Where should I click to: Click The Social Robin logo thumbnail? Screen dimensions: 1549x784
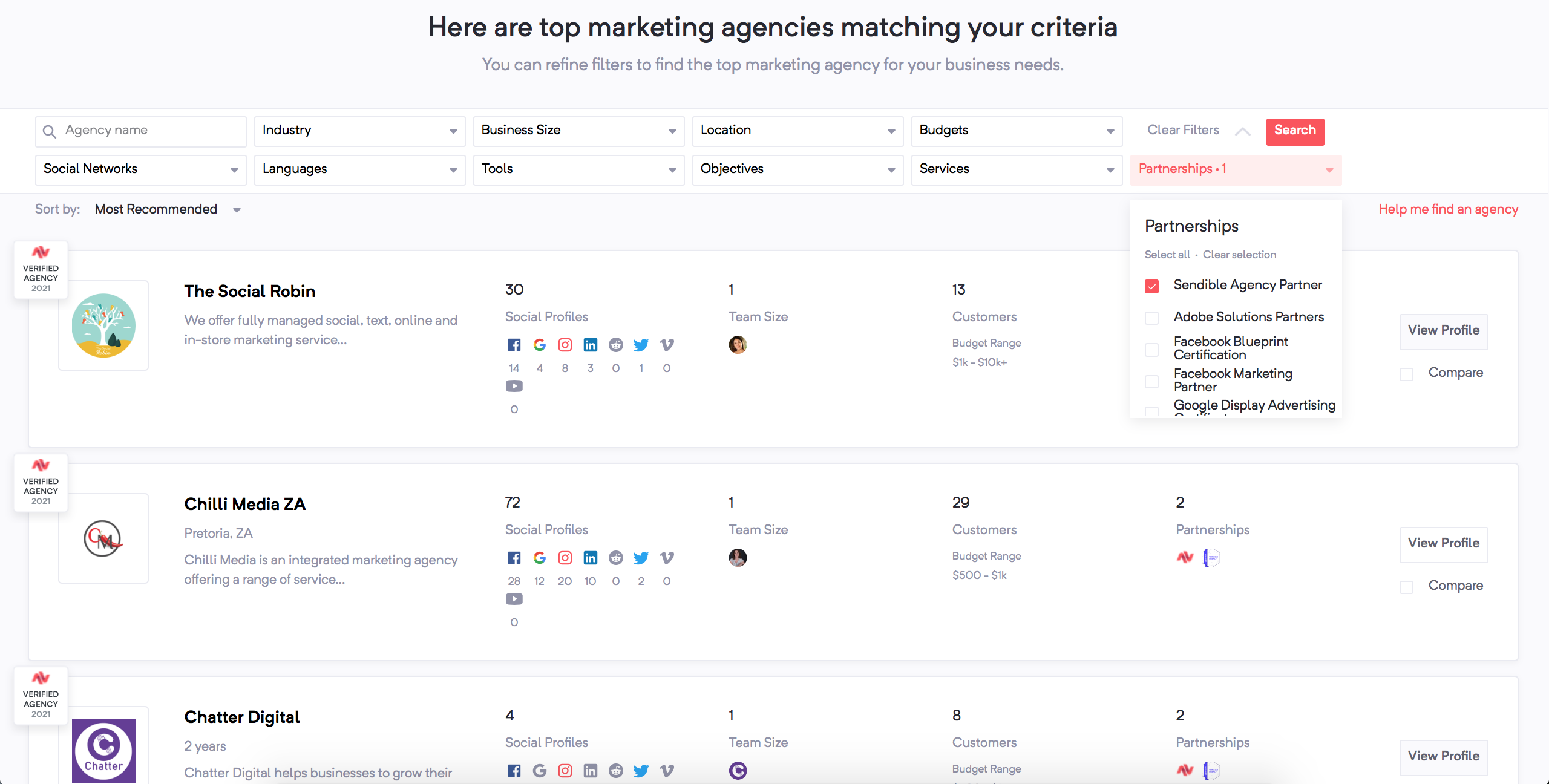point(103,325)
